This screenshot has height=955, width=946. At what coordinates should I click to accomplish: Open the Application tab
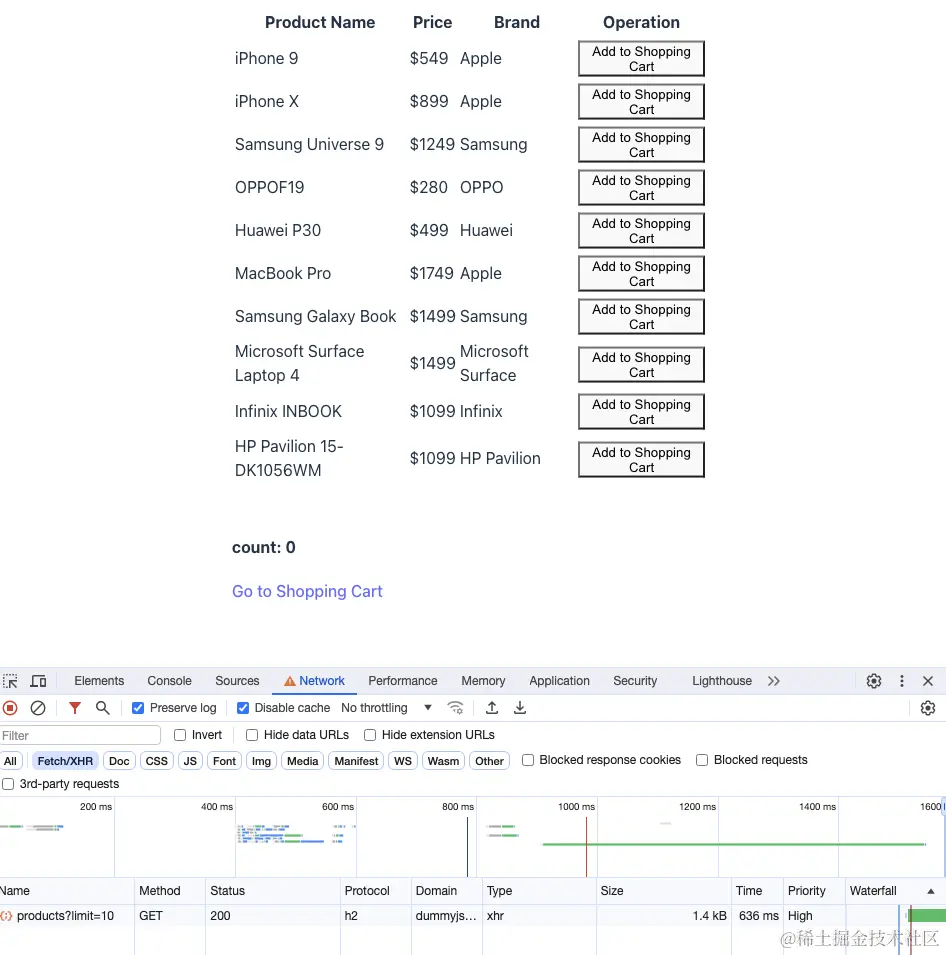click(559, 681)
